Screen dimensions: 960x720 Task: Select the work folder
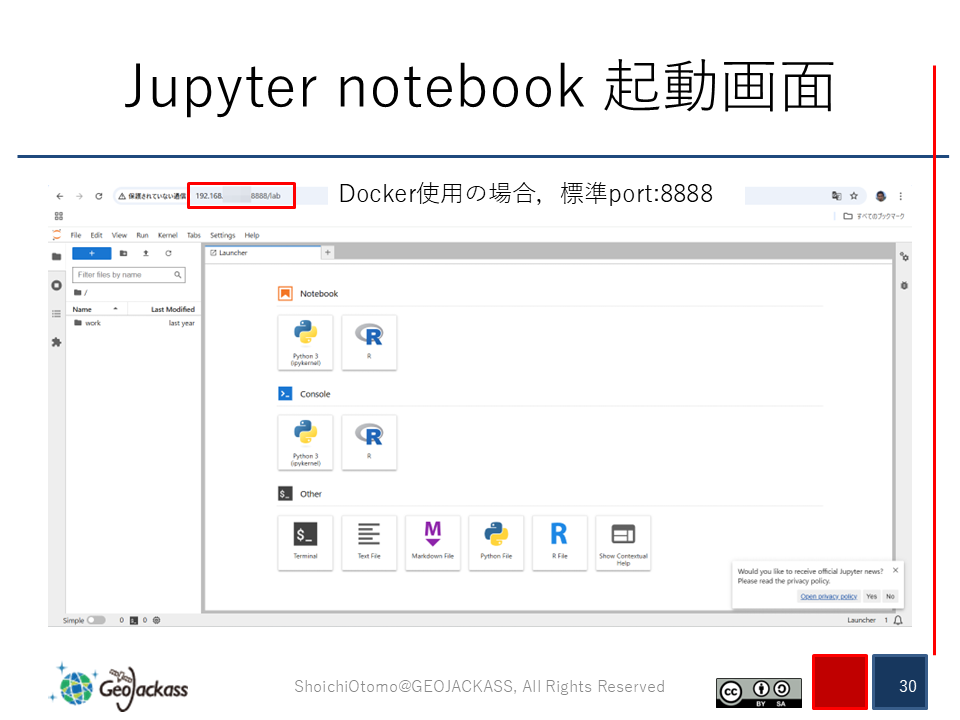point(133,323)
